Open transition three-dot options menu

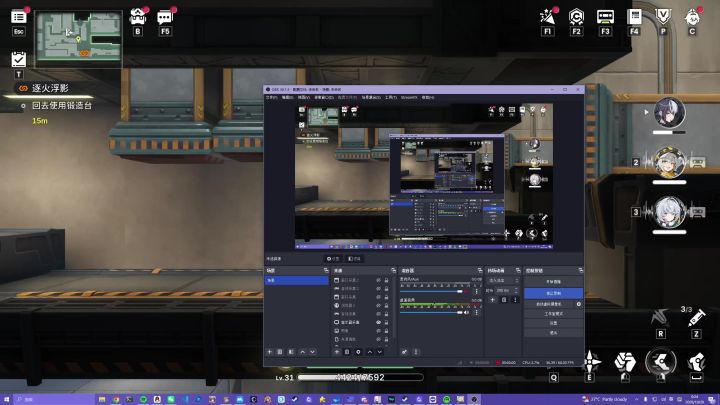coord(515,300)
